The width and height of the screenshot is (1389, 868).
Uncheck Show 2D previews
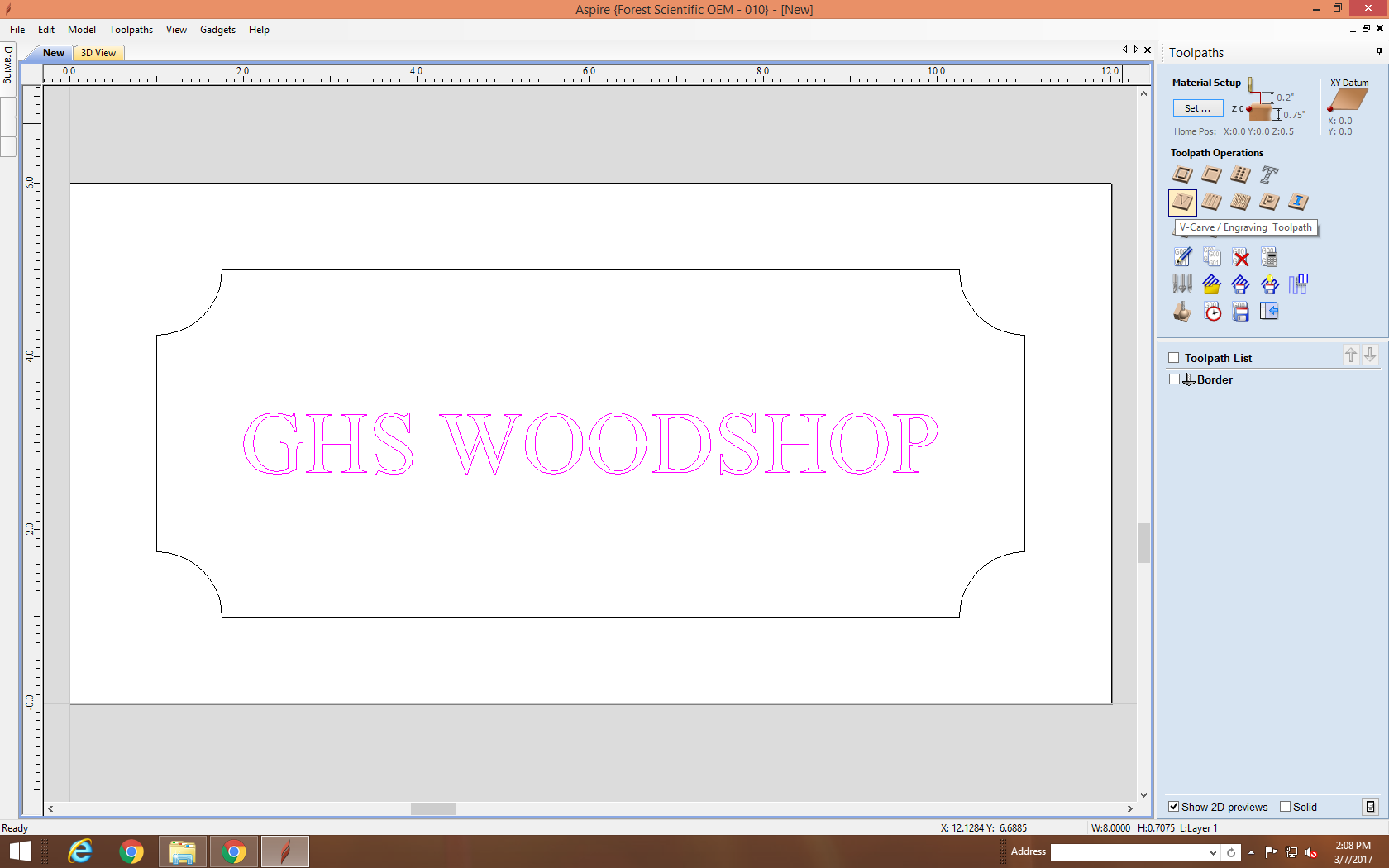1173,807
